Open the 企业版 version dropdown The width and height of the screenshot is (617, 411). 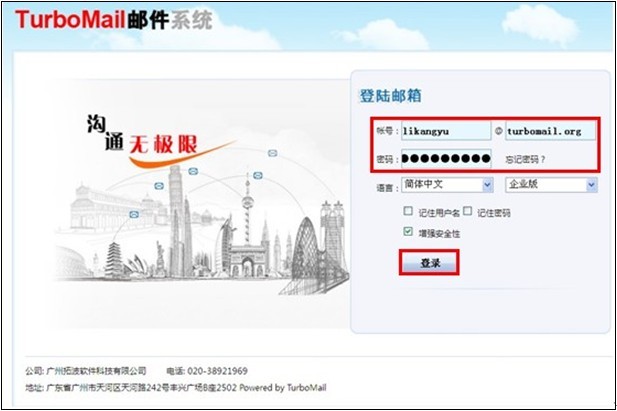551,185
